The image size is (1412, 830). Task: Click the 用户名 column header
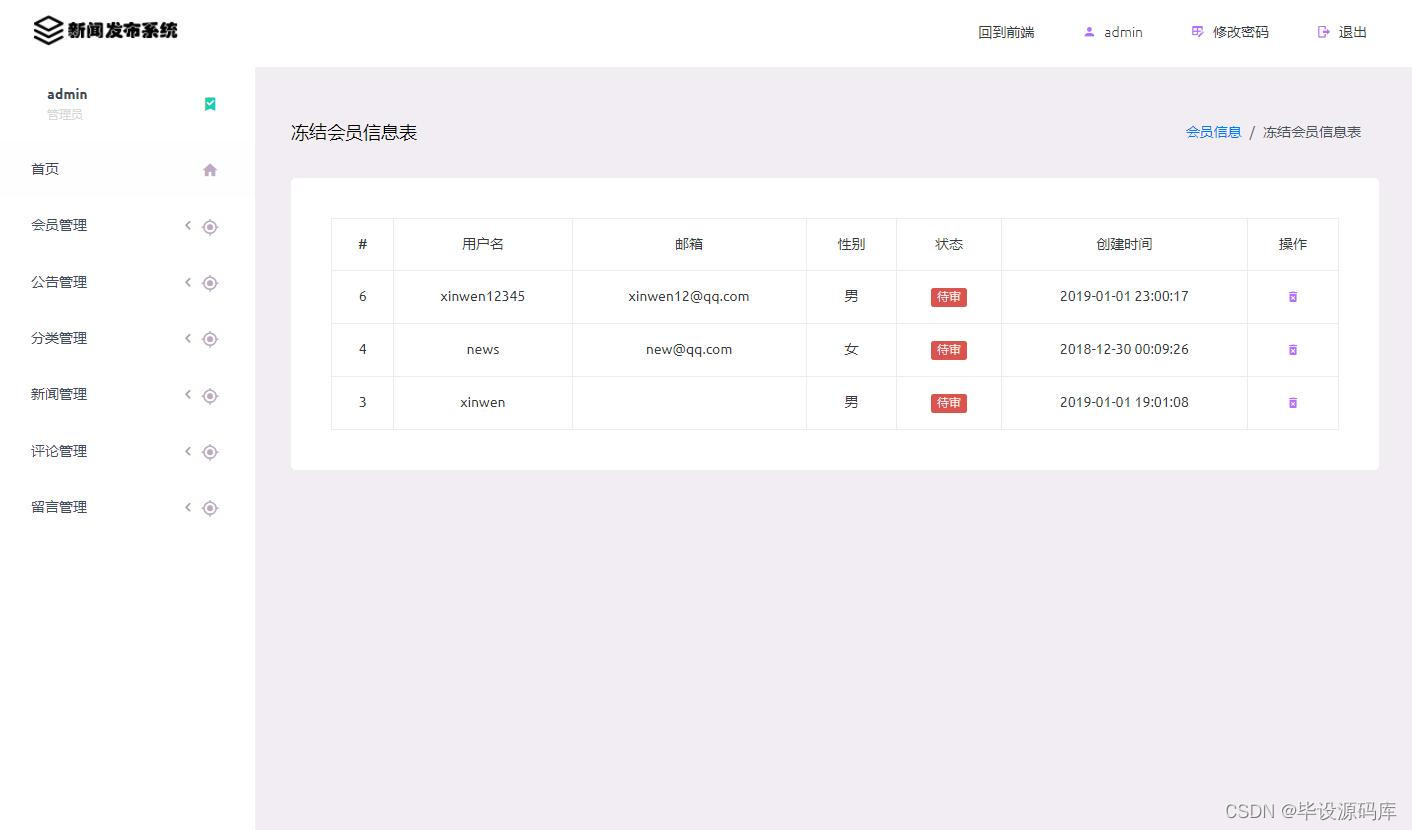pos(483,244)
